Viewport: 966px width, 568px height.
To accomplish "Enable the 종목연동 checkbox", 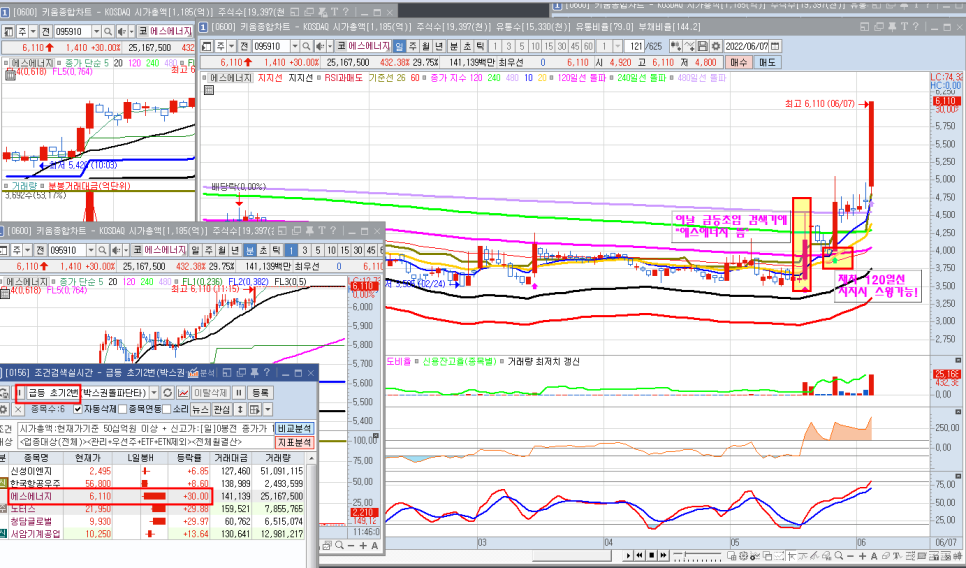I will (123, 409).
